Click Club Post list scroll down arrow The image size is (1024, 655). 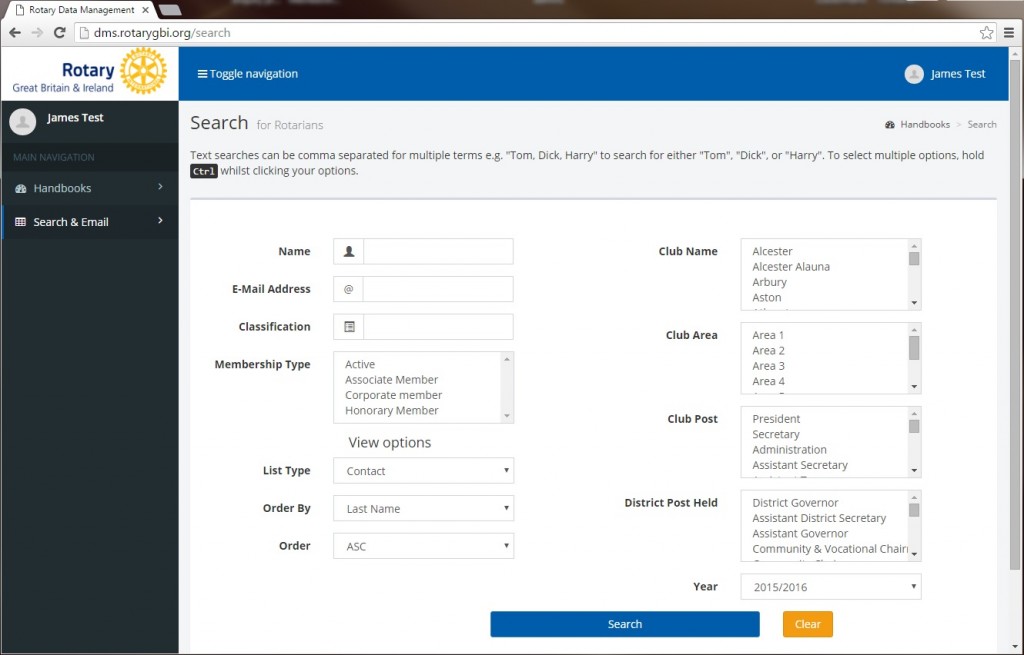pos(914,471)
